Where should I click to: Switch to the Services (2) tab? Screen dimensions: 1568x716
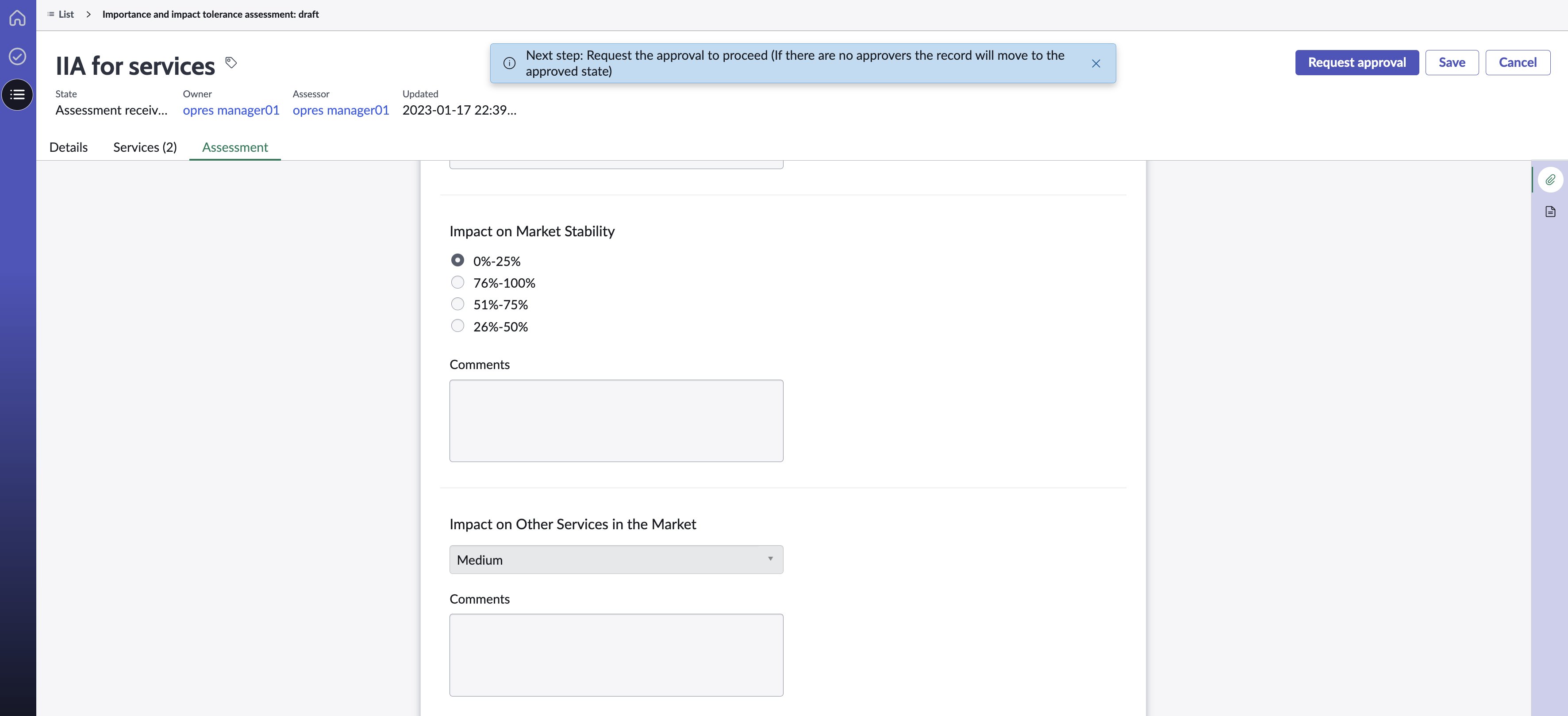click(x=145, y=147)
